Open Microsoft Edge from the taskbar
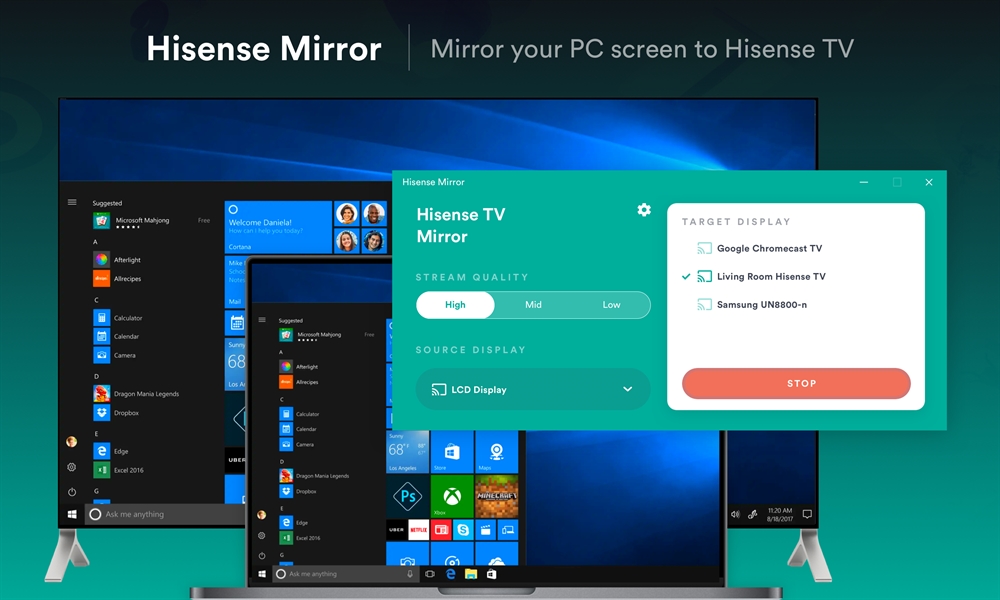 [x=450, y=575]
